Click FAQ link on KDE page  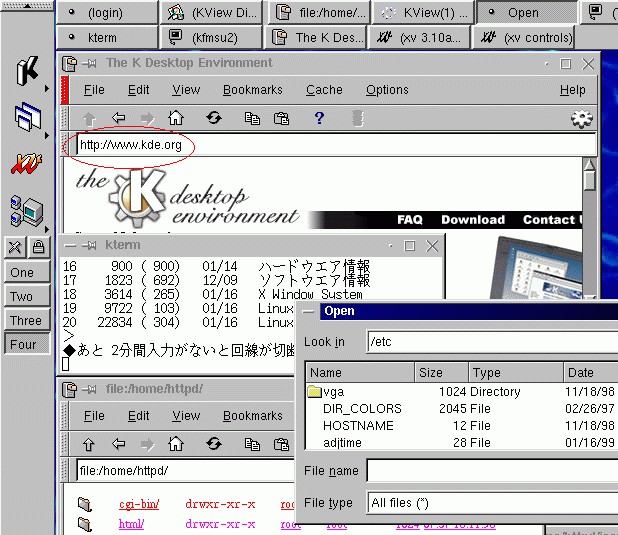tap(410, 220)
